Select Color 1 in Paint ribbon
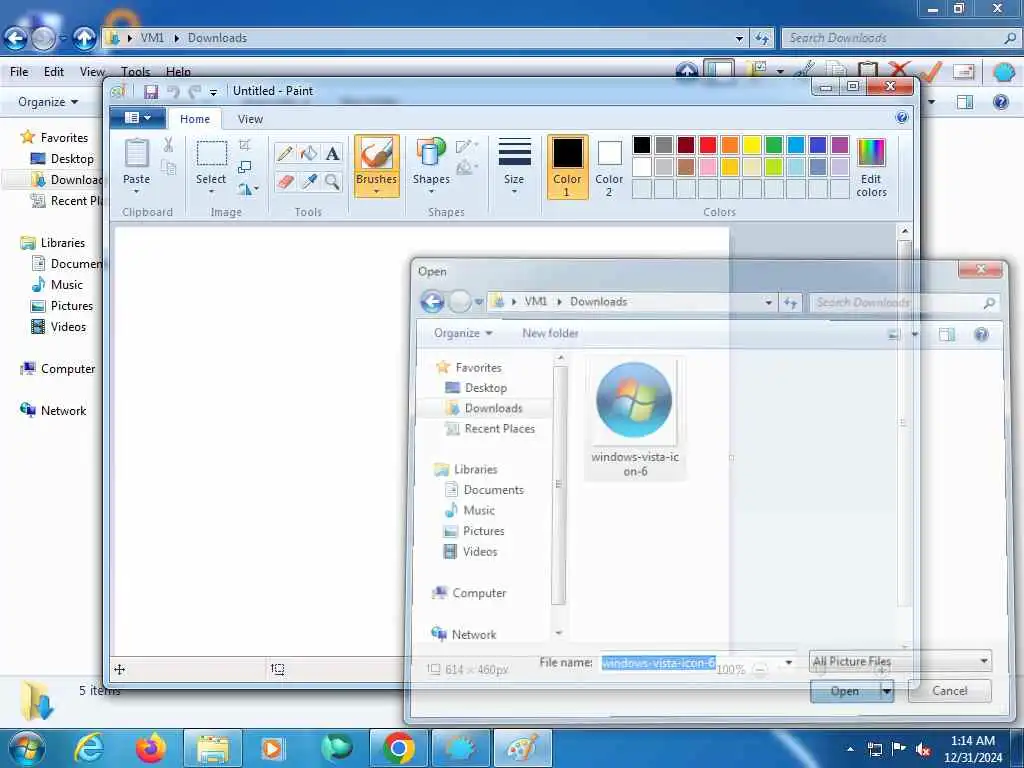The height and width of the screenshot is (768, 1024). point(567,167)
